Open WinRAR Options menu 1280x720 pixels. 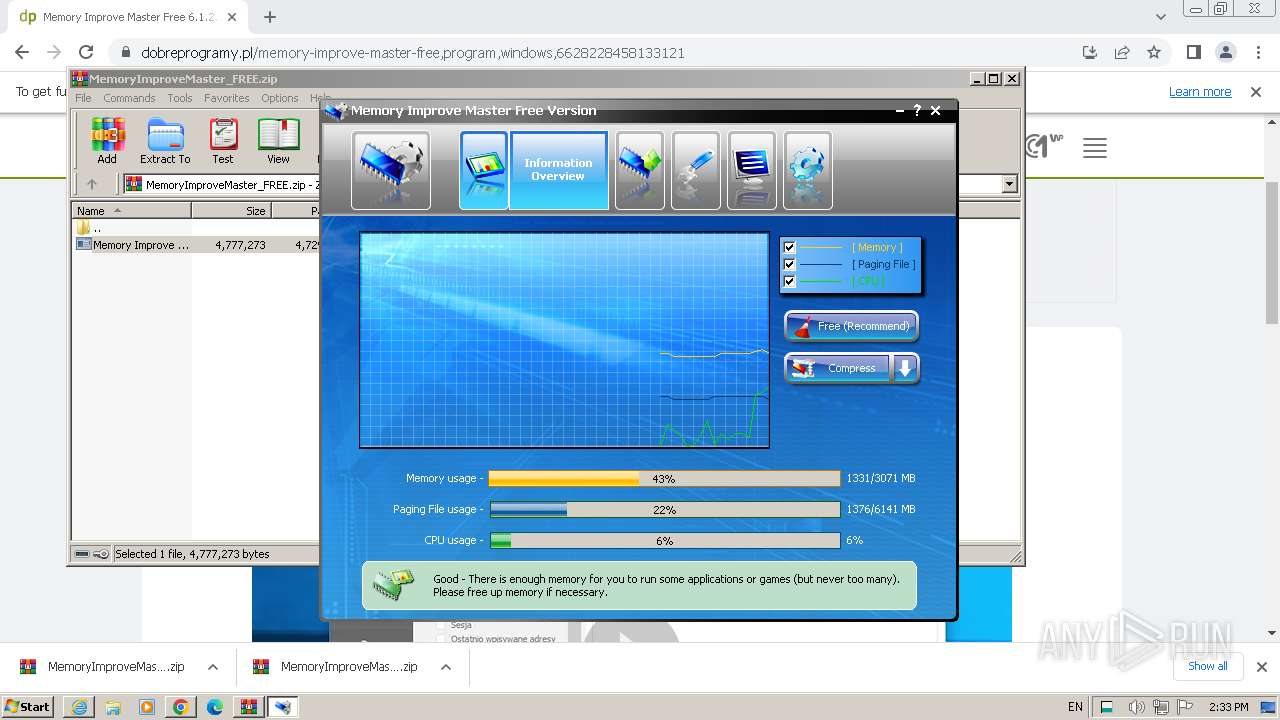pos(280,98)
